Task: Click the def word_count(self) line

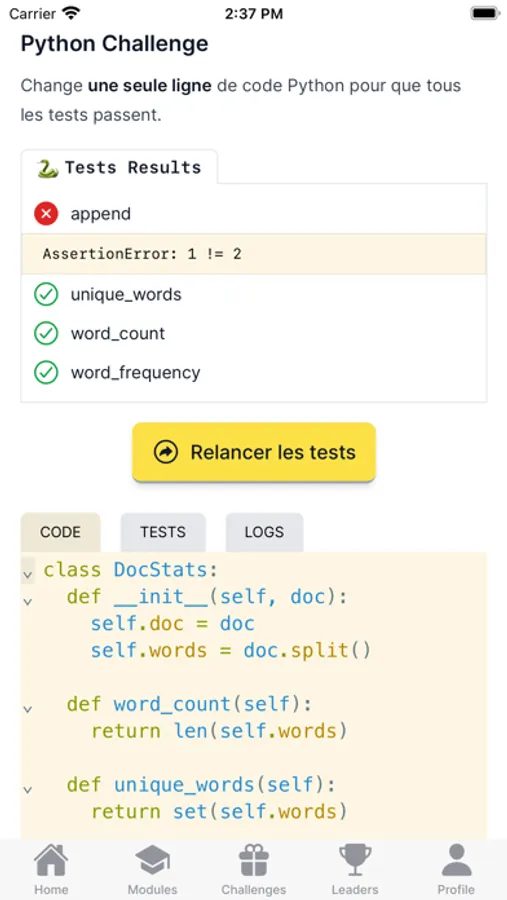Action: point(189,704)
